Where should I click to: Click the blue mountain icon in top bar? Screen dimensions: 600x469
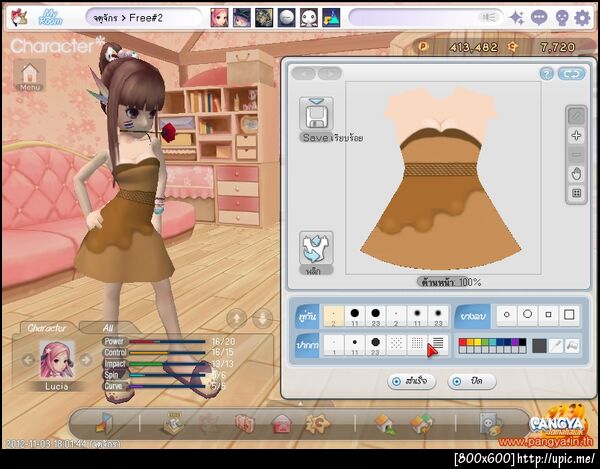[331, 18]
